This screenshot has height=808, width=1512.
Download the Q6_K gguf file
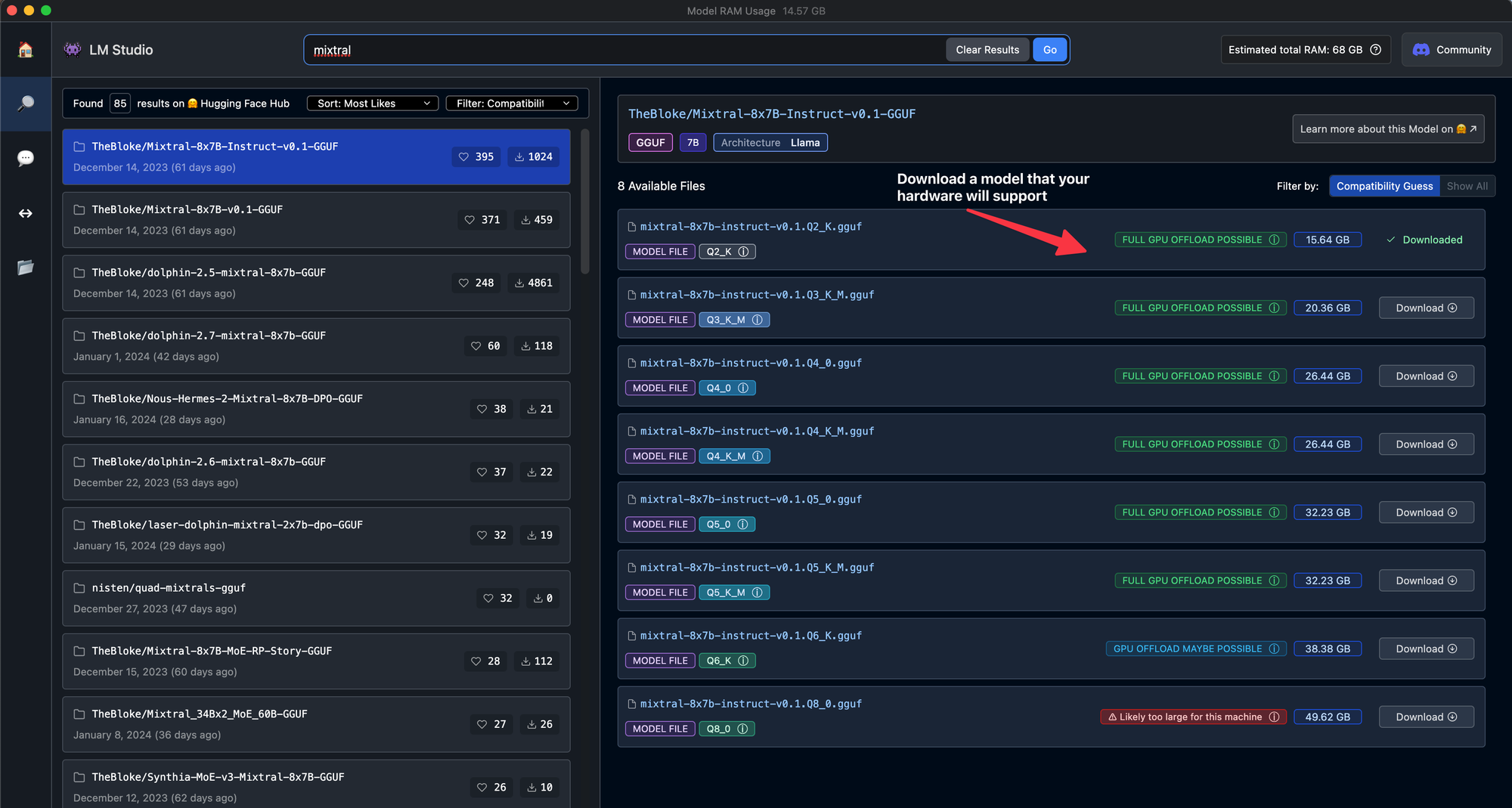click(1426, 649)
